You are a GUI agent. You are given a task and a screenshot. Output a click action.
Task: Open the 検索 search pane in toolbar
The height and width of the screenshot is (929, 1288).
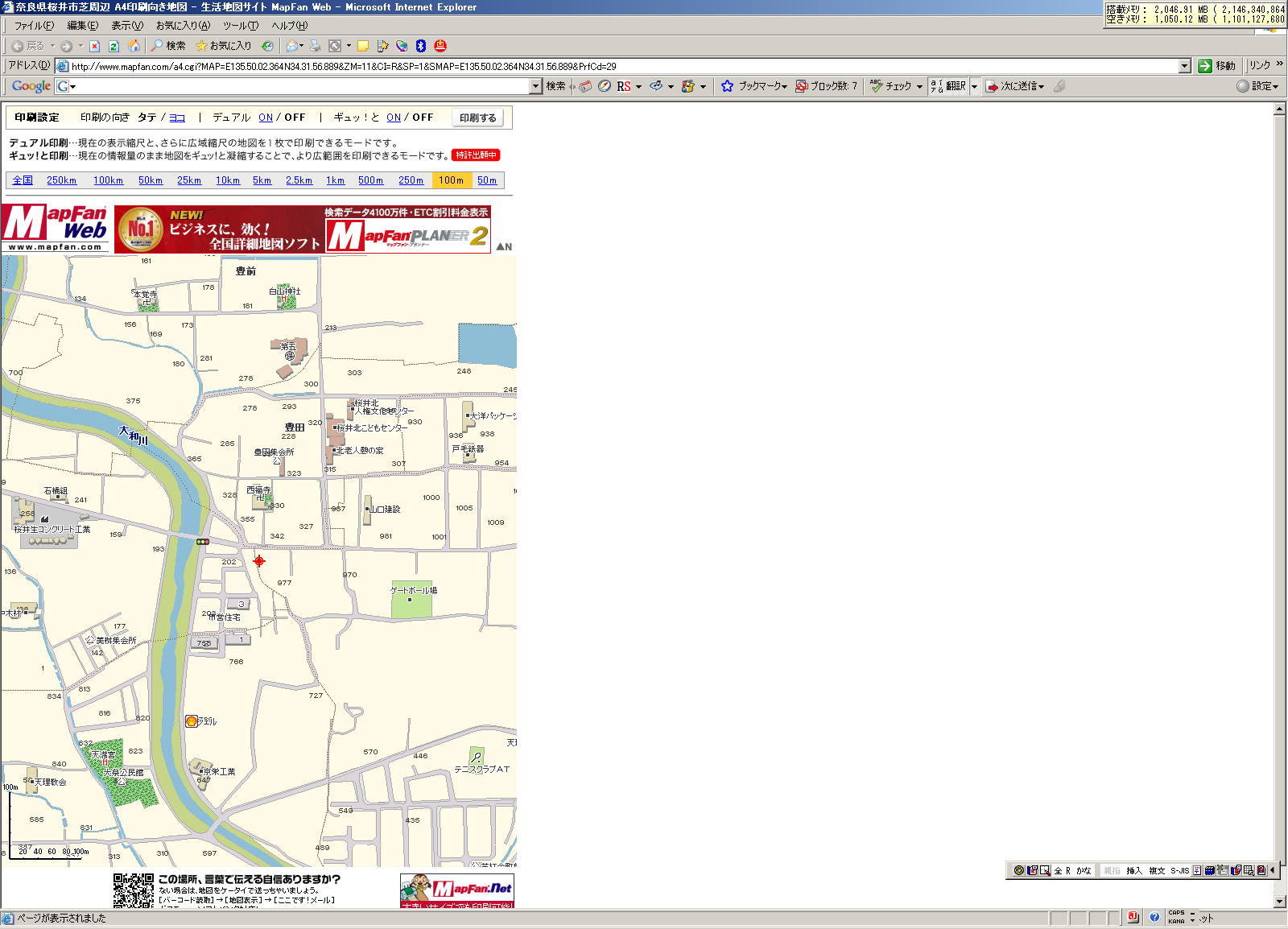[x=168, y=46]
